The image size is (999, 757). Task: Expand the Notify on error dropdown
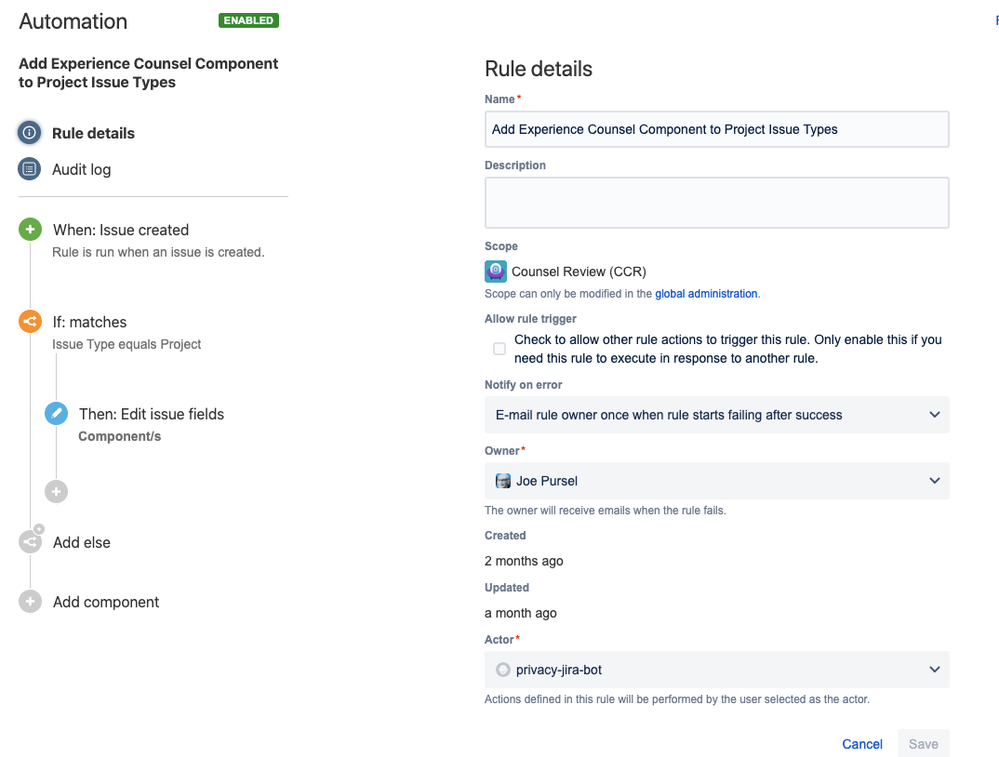tap(717, 415)
